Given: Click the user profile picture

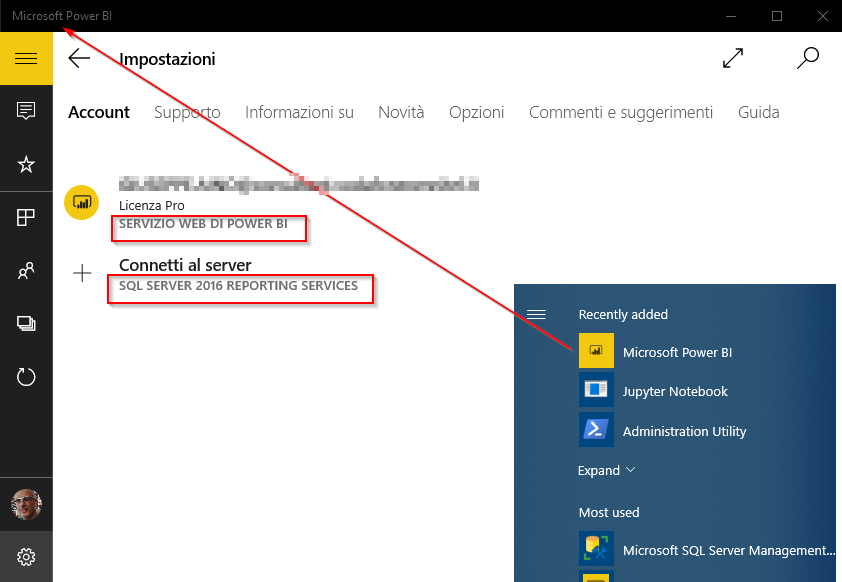Looking at the screenshot, I should point(26,504).
